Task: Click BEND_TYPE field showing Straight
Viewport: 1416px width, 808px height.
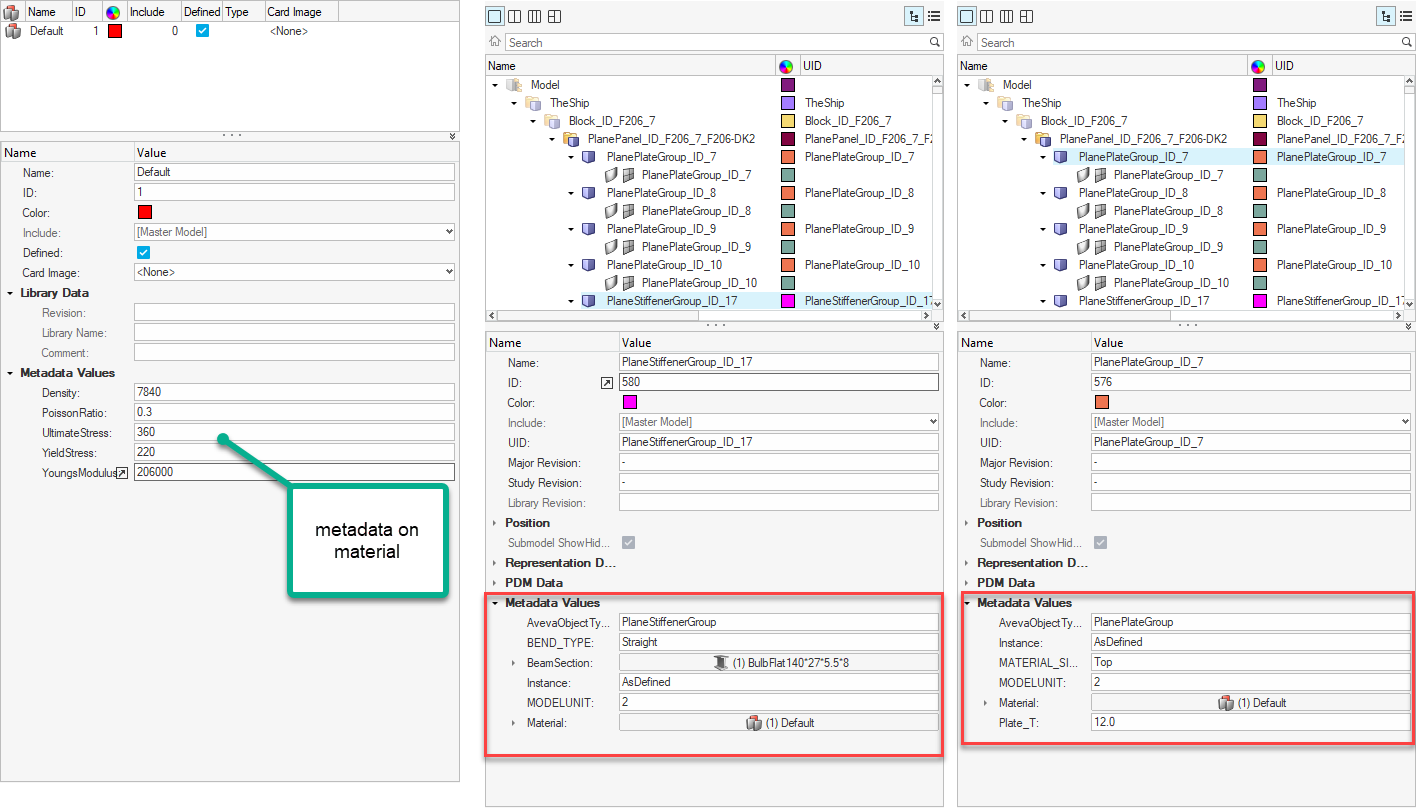Action: tap(779, 642)
